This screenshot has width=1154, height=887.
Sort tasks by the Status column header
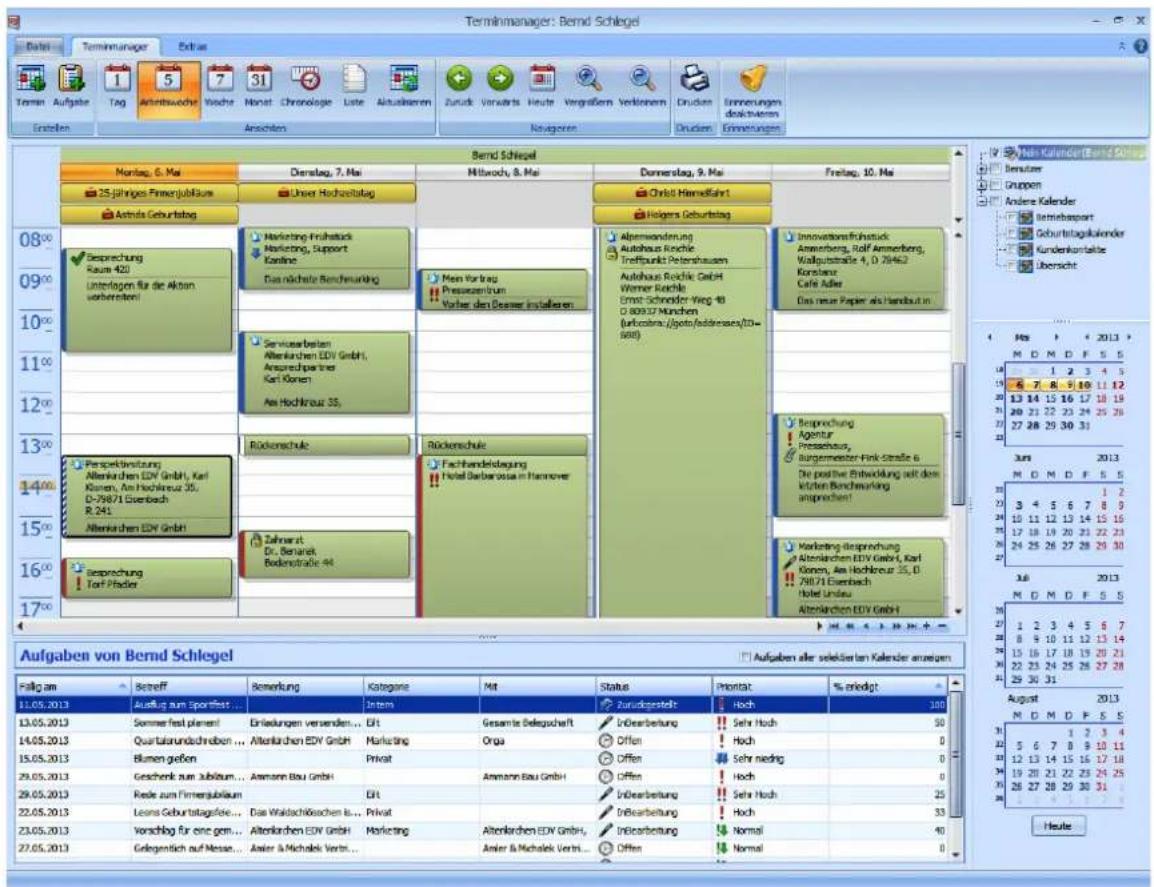[x=654, y=686]
